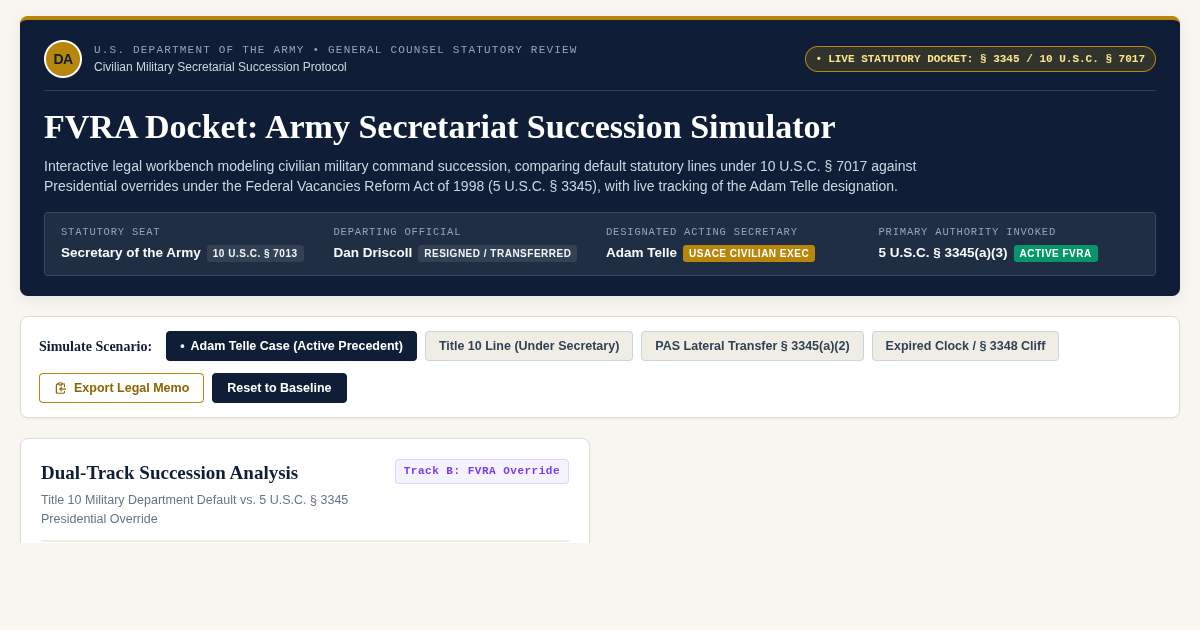The height and width of the screenshot is (630, 1200).
Task: Click the 10 U.S.C. § 7013 tag
Action: pos(255,254)
